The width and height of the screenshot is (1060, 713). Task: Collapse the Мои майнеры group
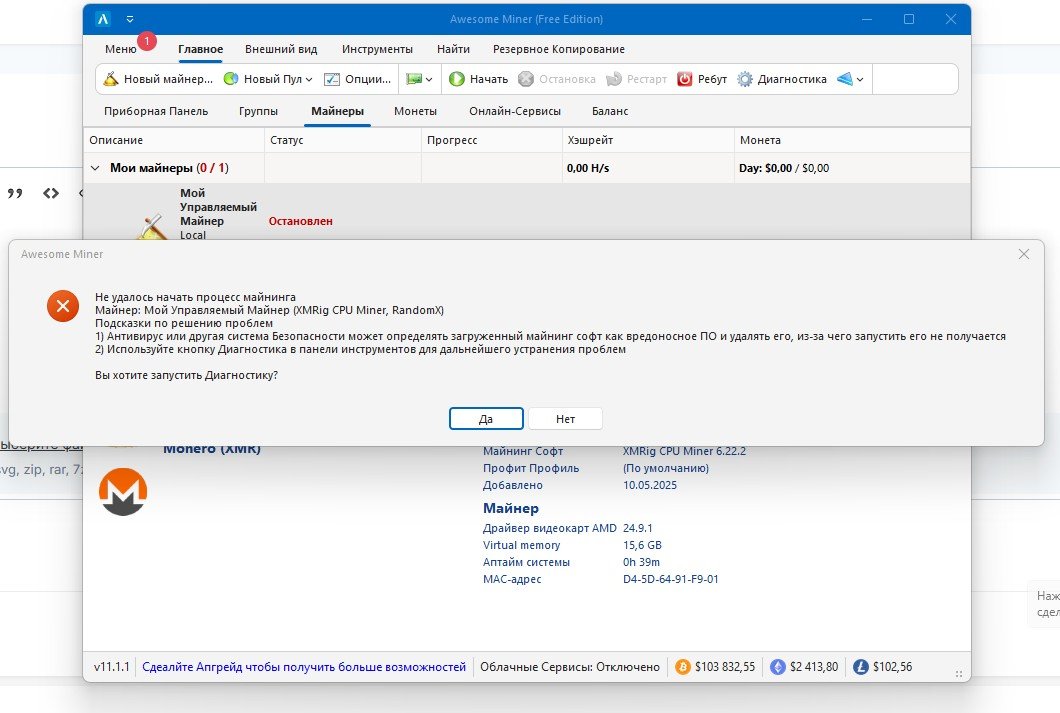pos(95,168)
